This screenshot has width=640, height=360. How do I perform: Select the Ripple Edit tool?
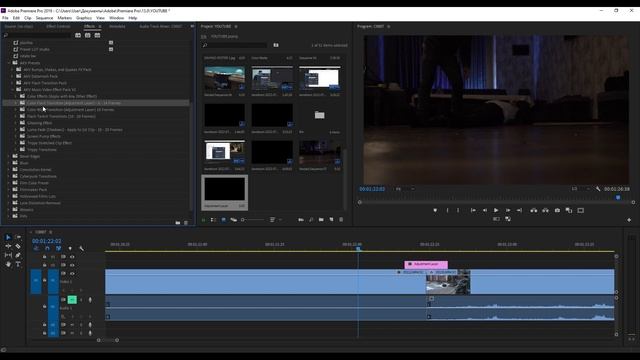(x=8, y=246)
